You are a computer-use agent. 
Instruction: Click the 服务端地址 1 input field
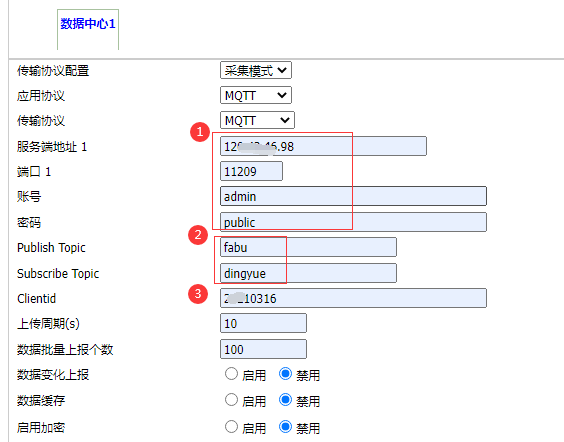point(323,146)
